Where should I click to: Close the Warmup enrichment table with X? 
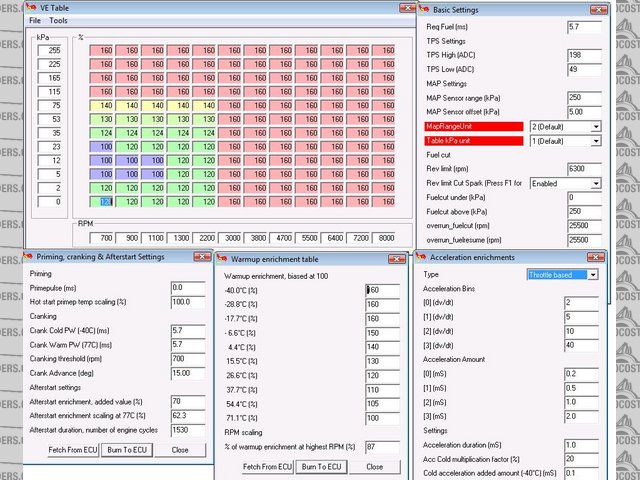pyautogui.click(x=401, y=258)
